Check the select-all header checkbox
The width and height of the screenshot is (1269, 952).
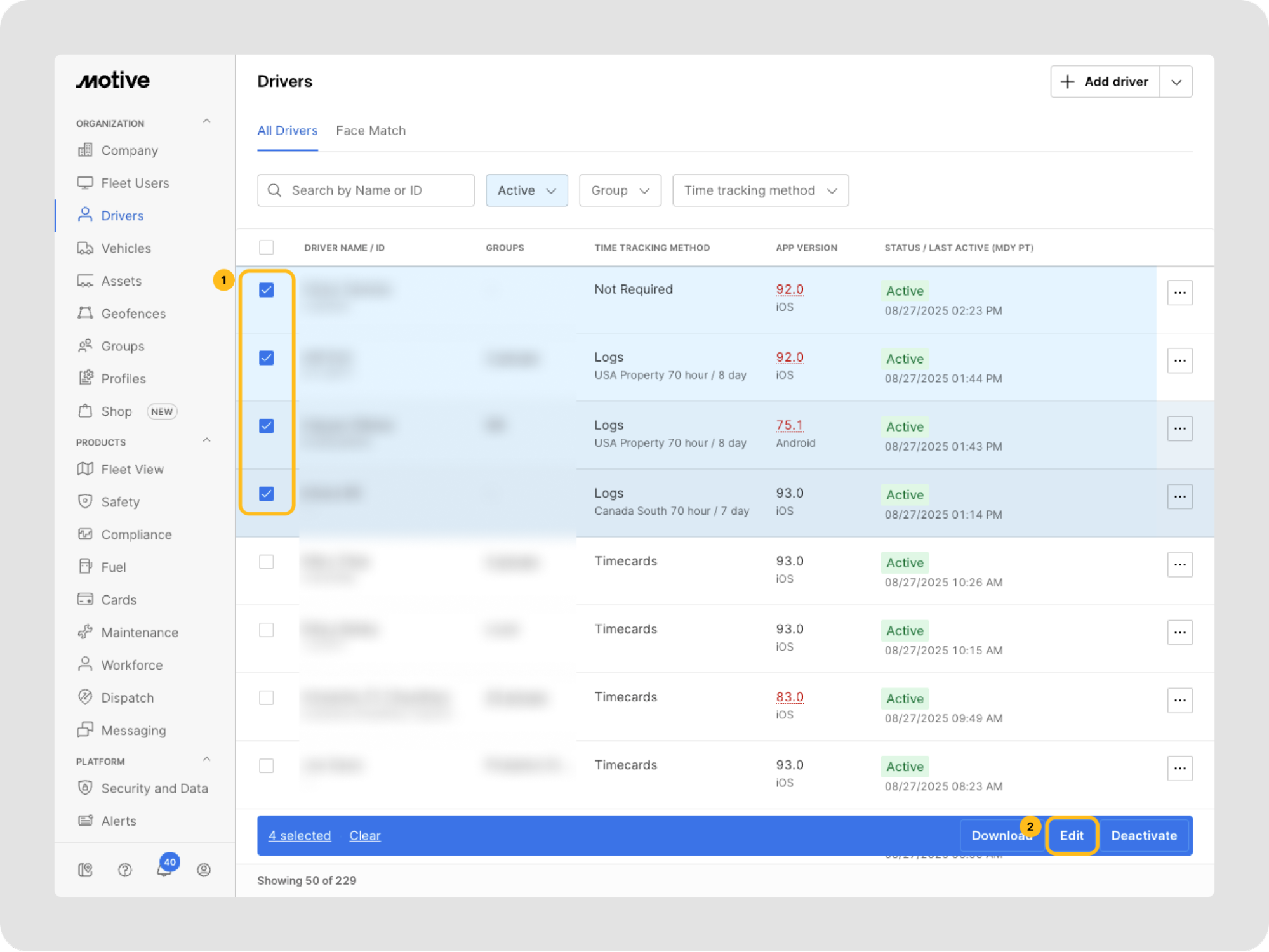click(267, 248)
